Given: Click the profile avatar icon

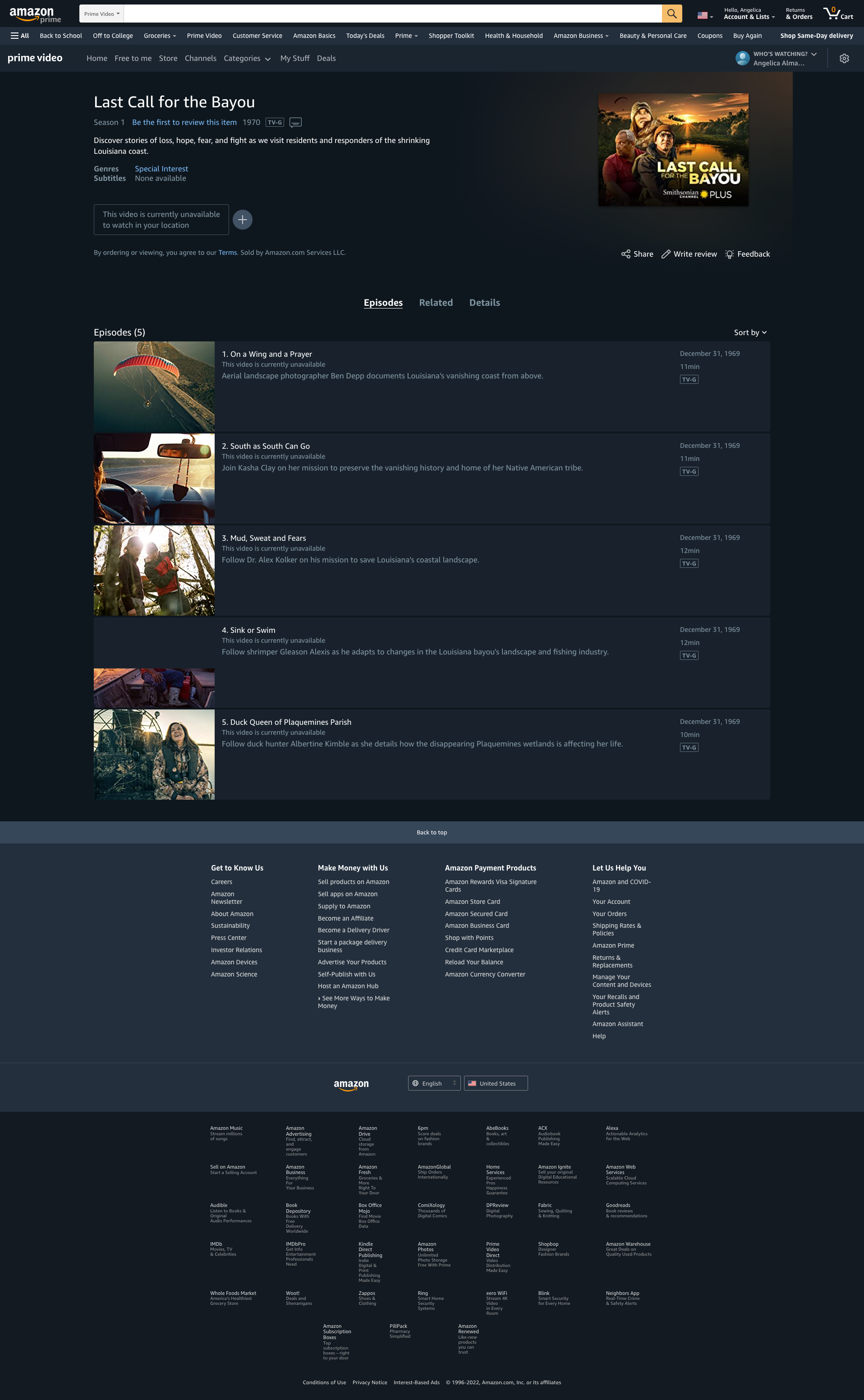Looking at the screenshot, I should click(x=742, y=58).
